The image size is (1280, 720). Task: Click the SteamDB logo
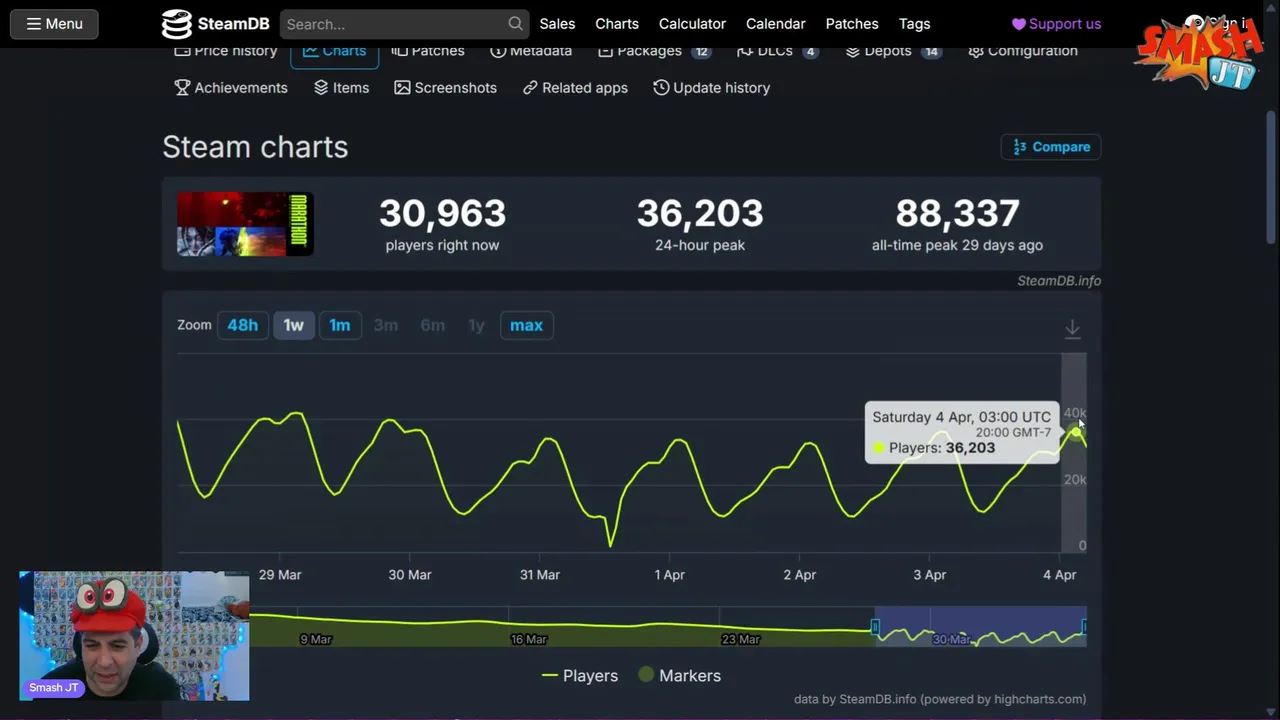(215, 24)
